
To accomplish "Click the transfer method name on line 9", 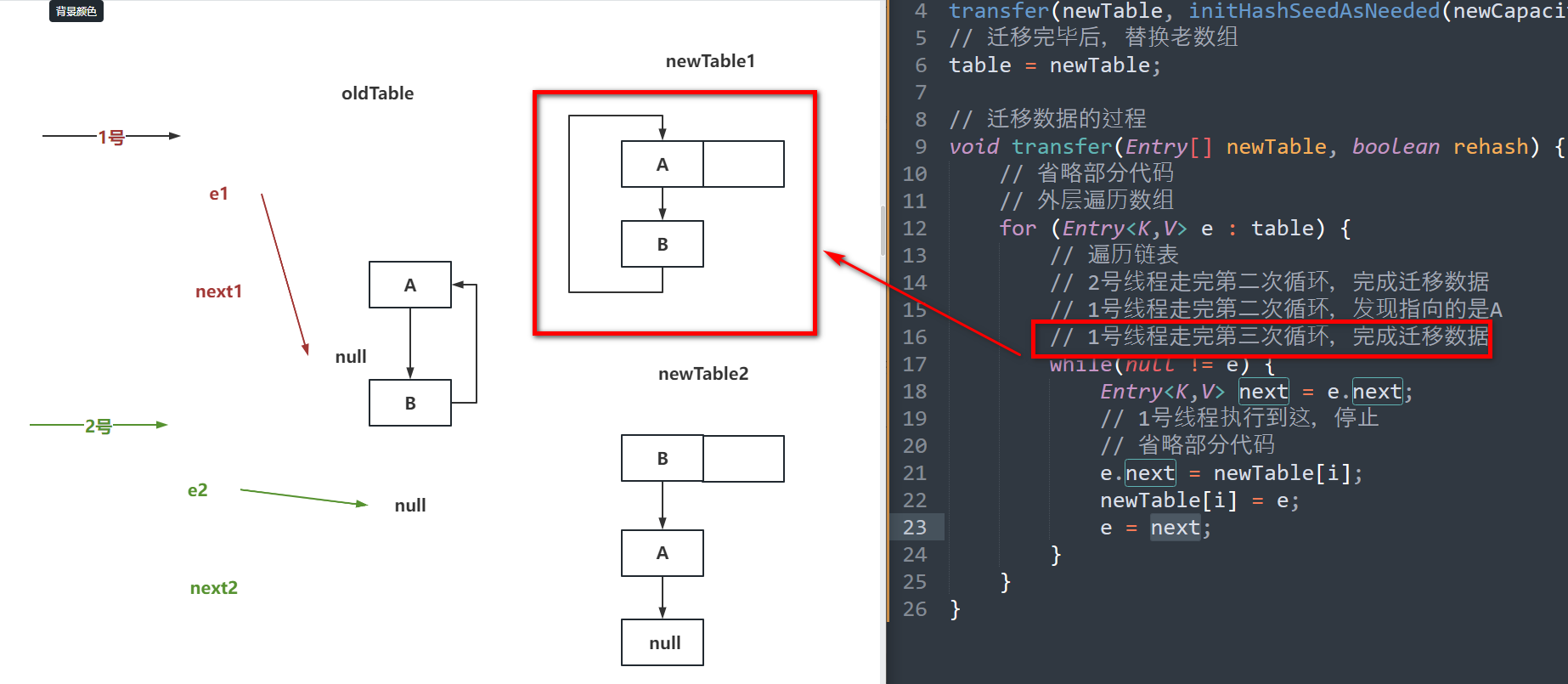I will pyautogui.click(x=1062, y=147).
